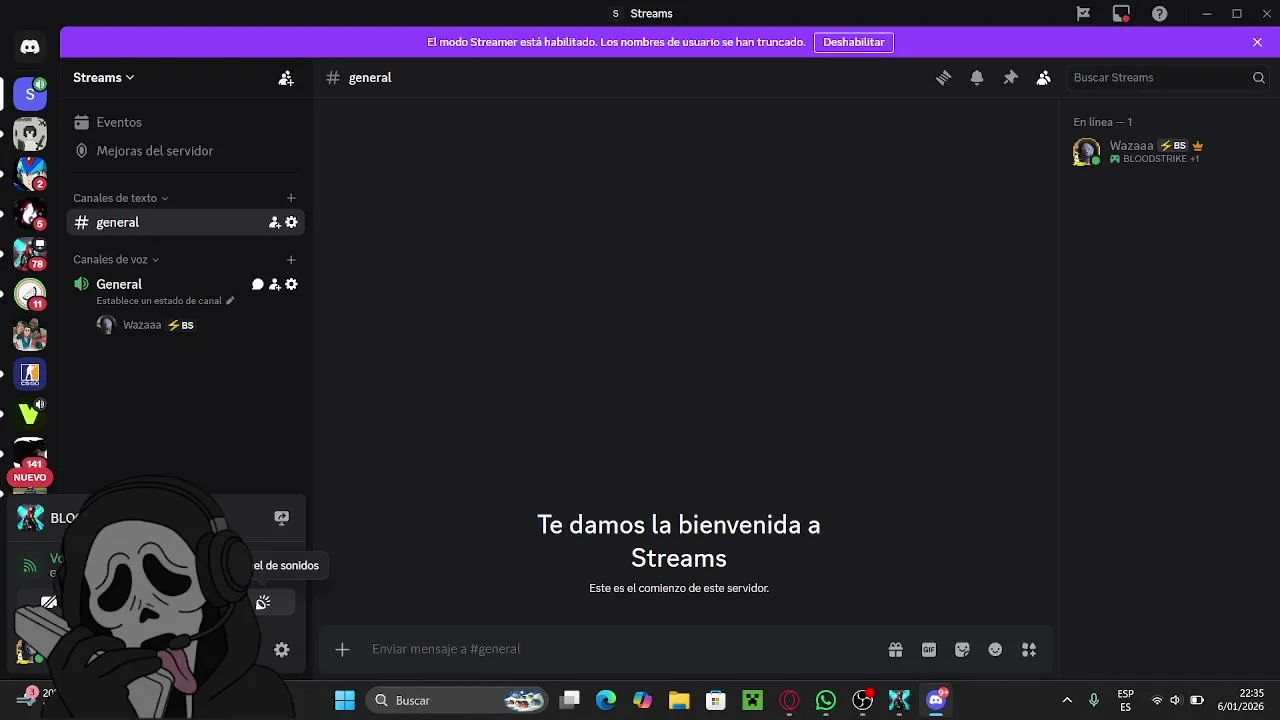The width and height of the screenshot is (1280, 720).
Task: Open Microsoft Edge from taskbar
Action: pyautogui.click(x=606, y=700)
